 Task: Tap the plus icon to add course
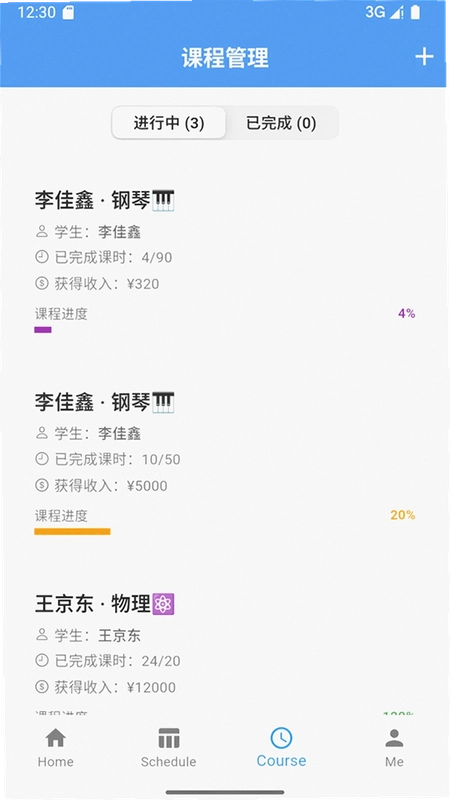pos(424,57)
